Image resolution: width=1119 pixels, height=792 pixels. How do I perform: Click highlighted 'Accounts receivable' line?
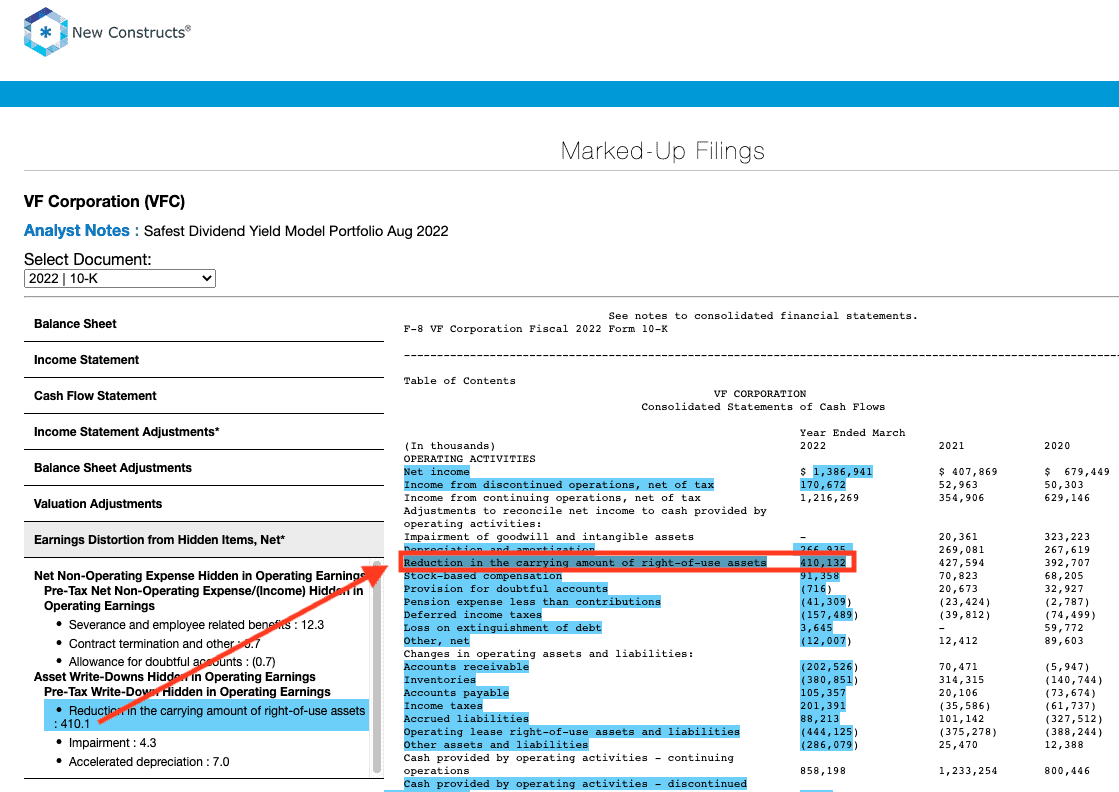(x=467, y=666)
